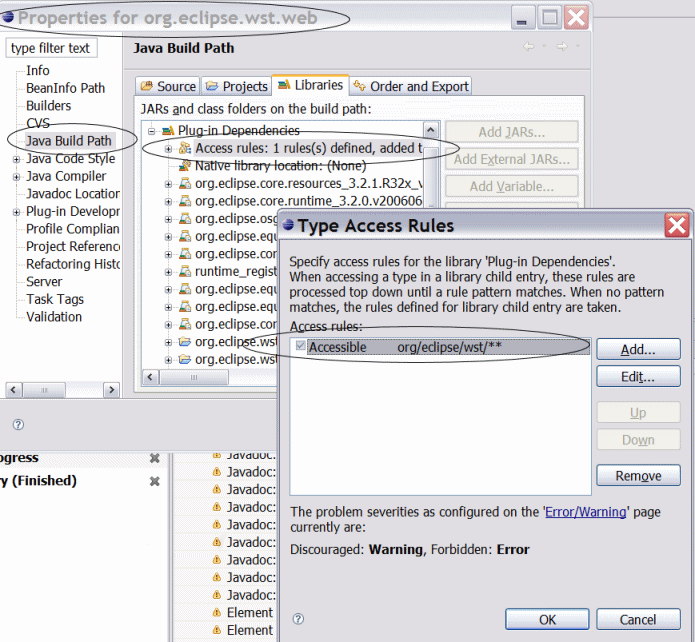Select Validation in the properties tree
The width and height of the screenshot is (695, 642).
point(54,317)
